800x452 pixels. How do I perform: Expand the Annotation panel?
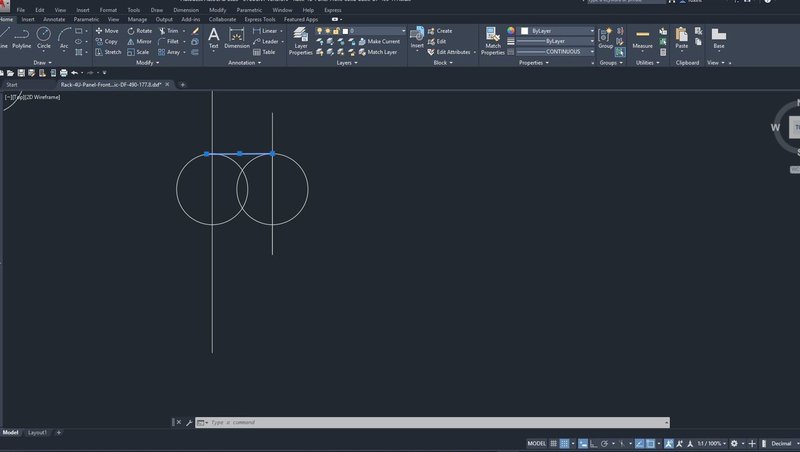tap(244, 63)
